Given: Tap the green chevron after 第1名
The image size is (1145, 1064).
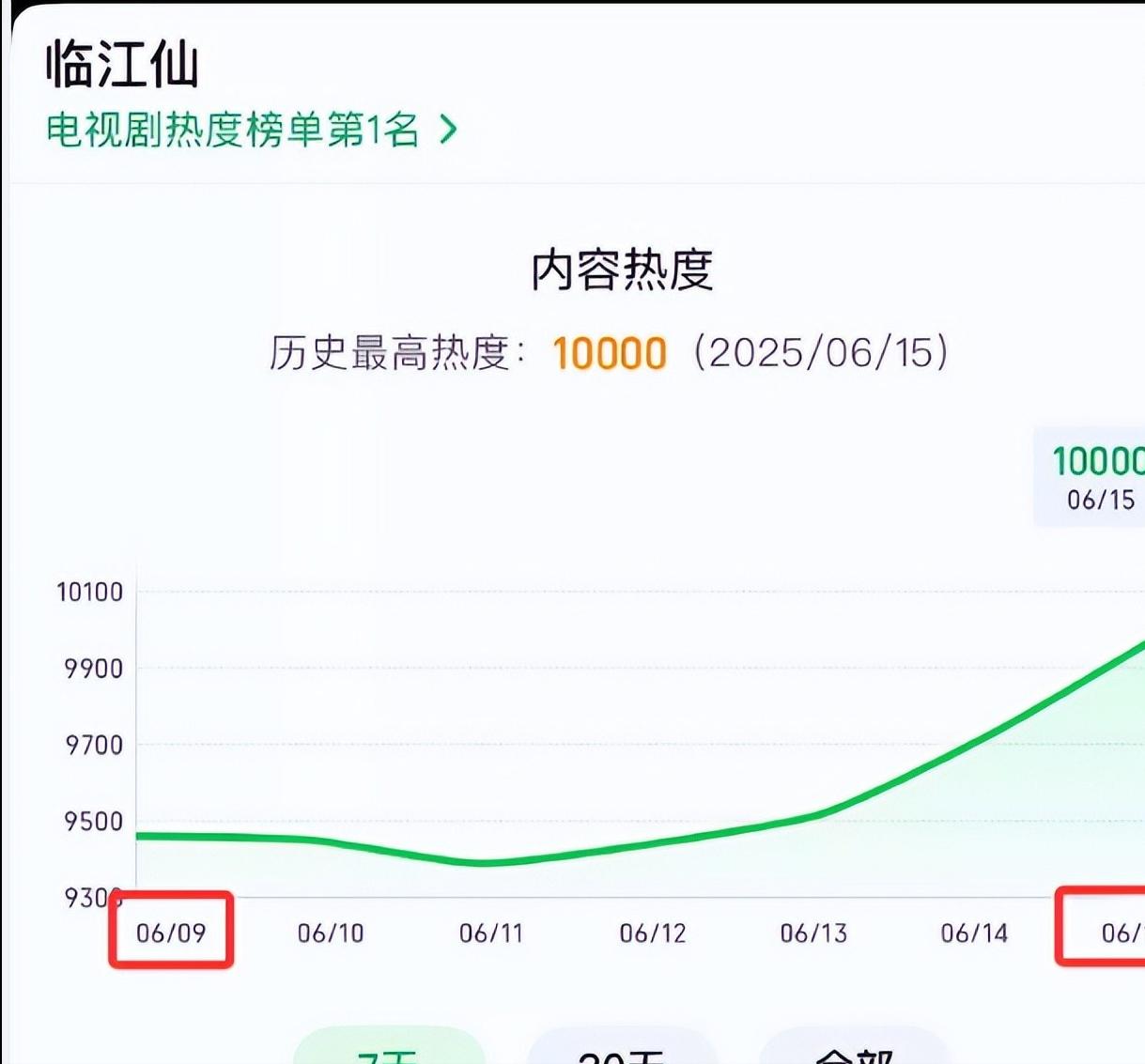Looking at the screenshot, I should pyautogui.click(x=448, y=130).
